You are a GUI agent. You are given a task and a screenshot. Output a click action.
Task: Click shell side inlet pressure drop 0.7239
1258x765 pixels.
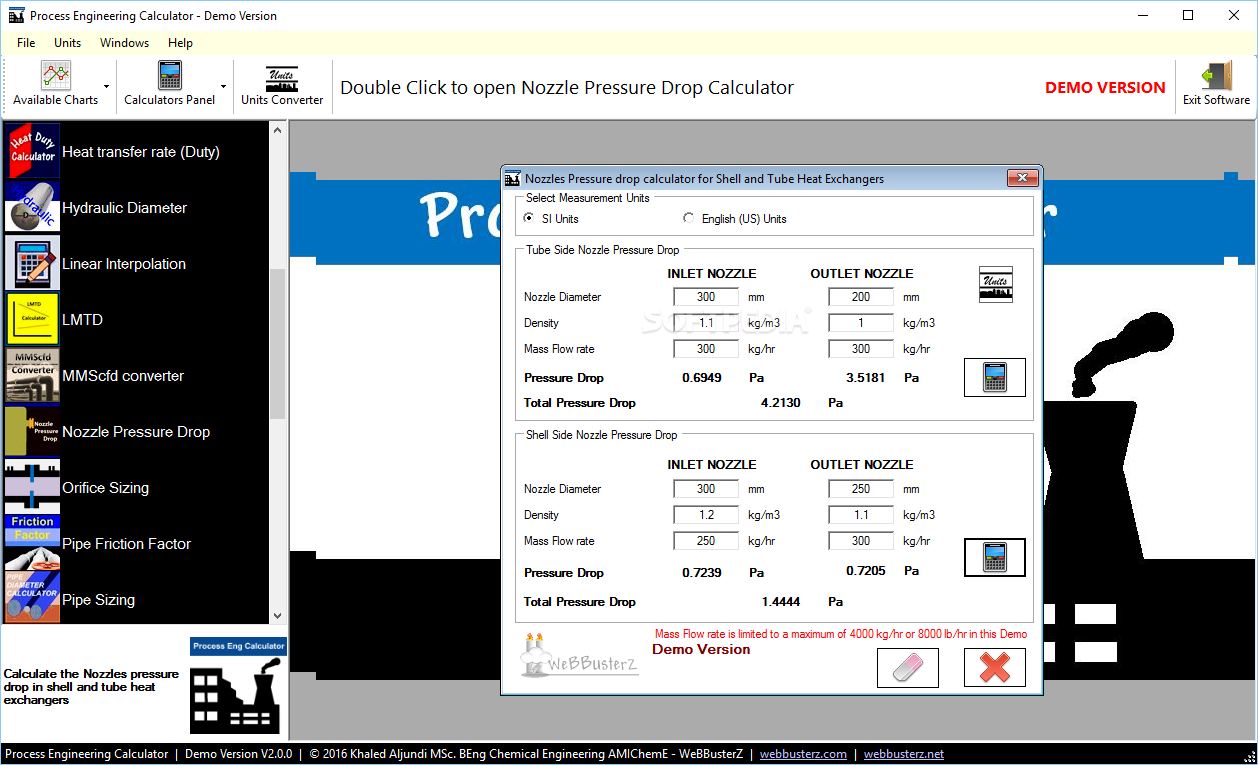(x=702, y=573)
